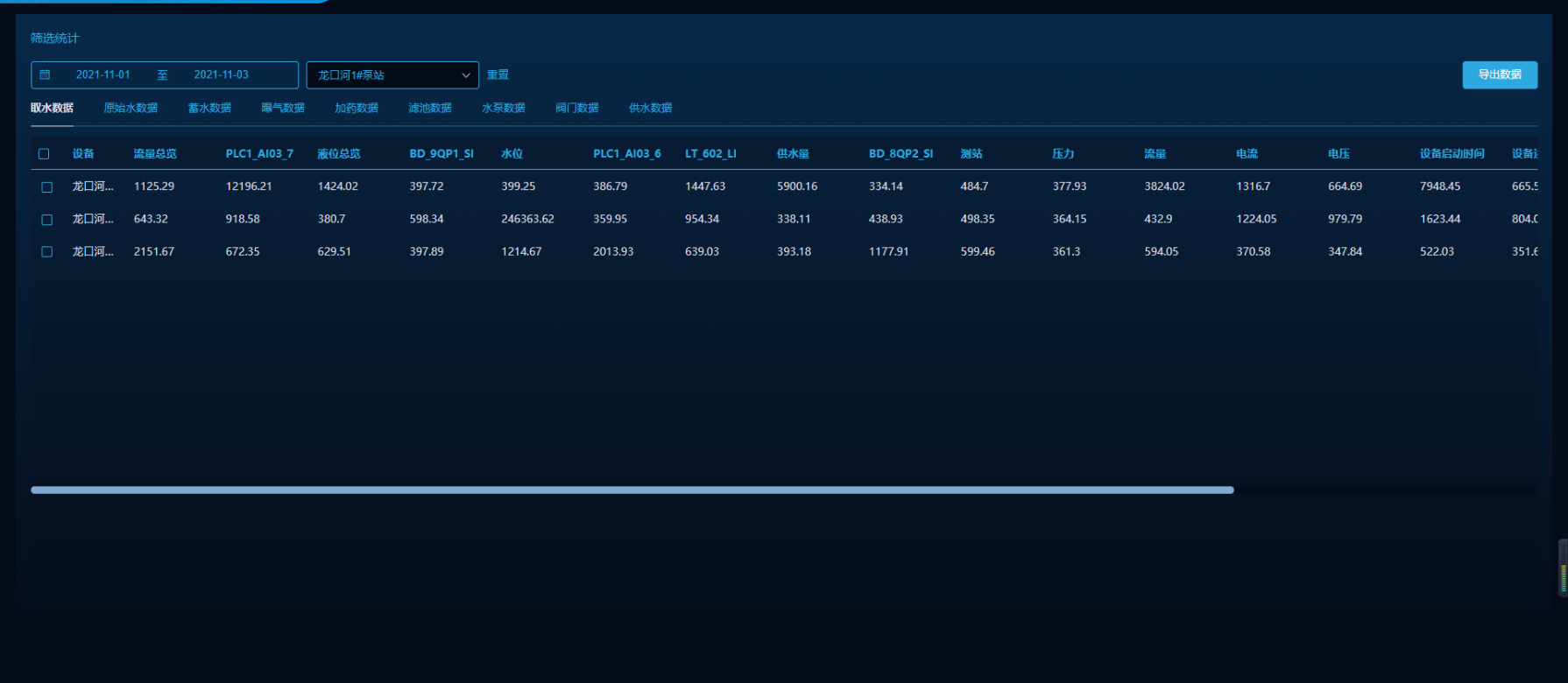Click the end date 2021-11-03 field
The image size is (1568, 683).
click(221, 75)
